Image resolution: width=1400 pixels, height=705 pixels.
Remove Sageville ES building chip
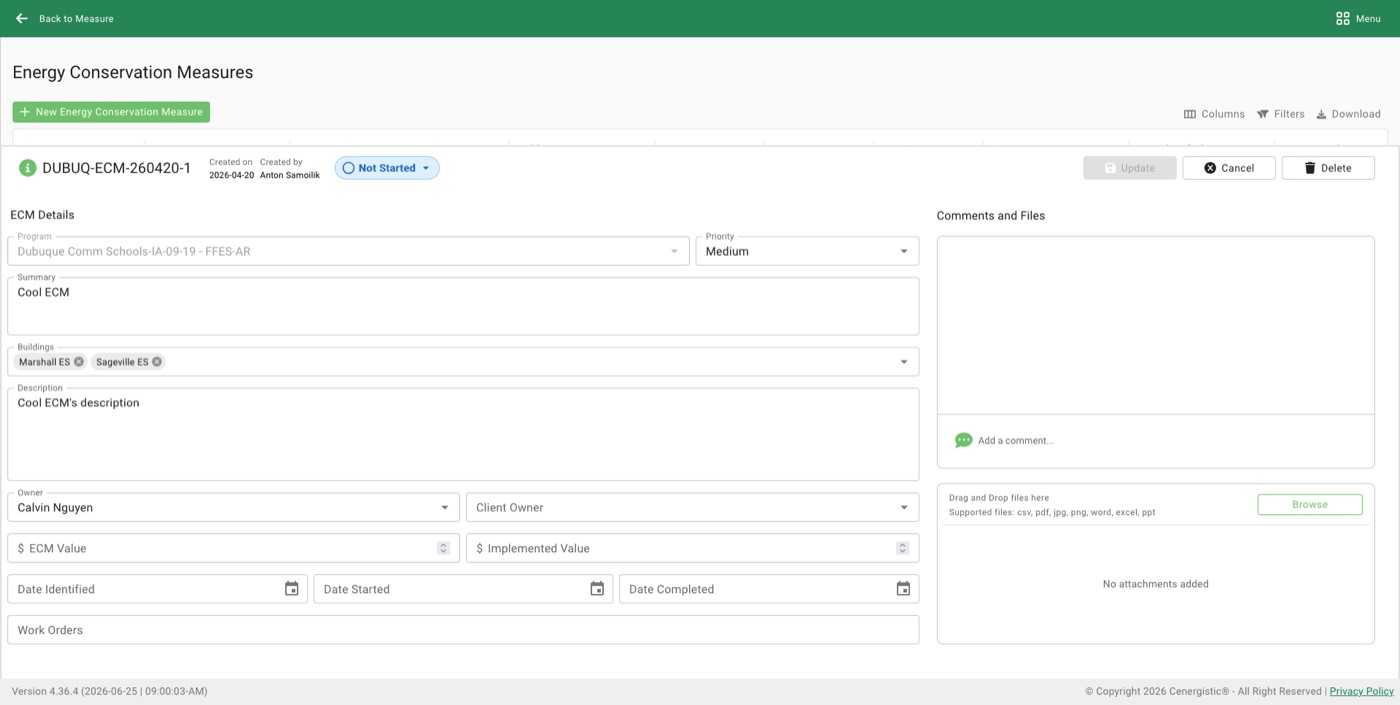point(157,362)
